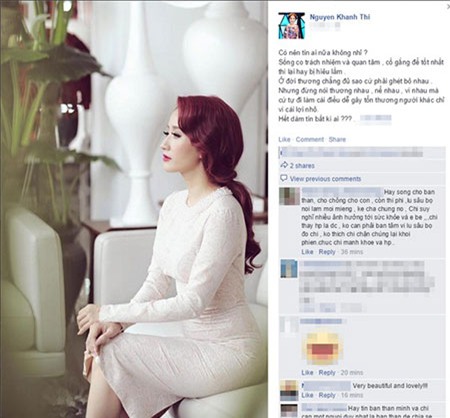Open the 2 shares icon
Screen dimensions: 450x418
pyautogui.click(x=284, y=165)
